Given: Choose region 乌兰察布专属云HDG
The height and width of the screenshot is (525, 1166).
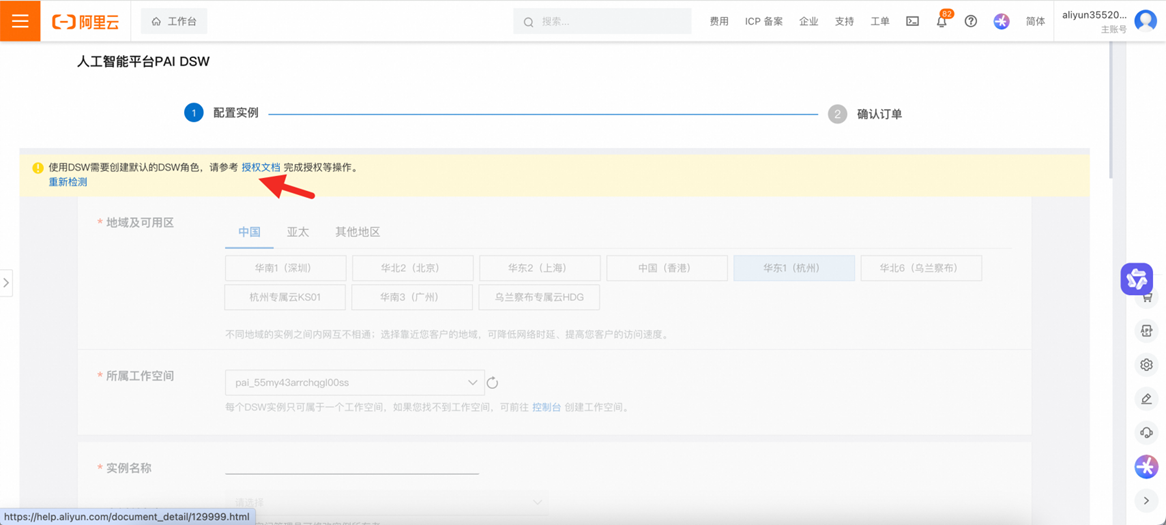Looking at the screenshot, I should click(x=540, y=297).
